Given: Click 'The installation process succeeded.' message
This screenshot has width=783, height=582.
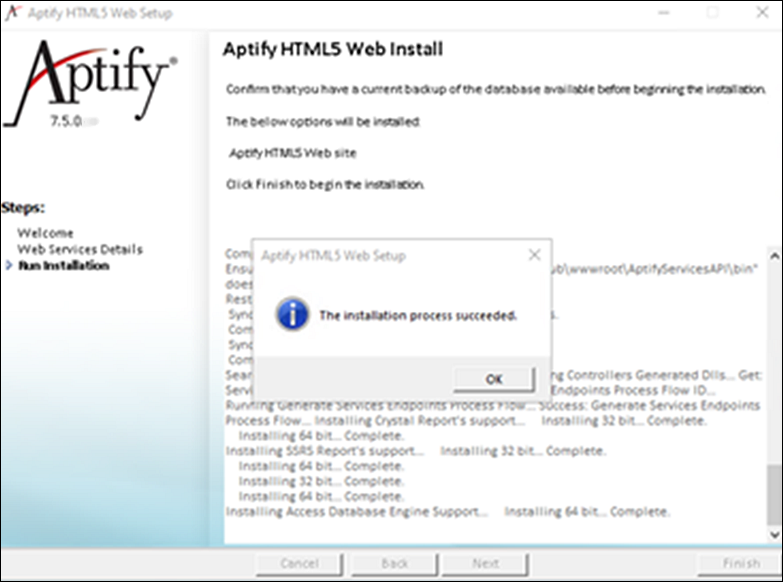Looking at the screenshot, I should 418,315.
